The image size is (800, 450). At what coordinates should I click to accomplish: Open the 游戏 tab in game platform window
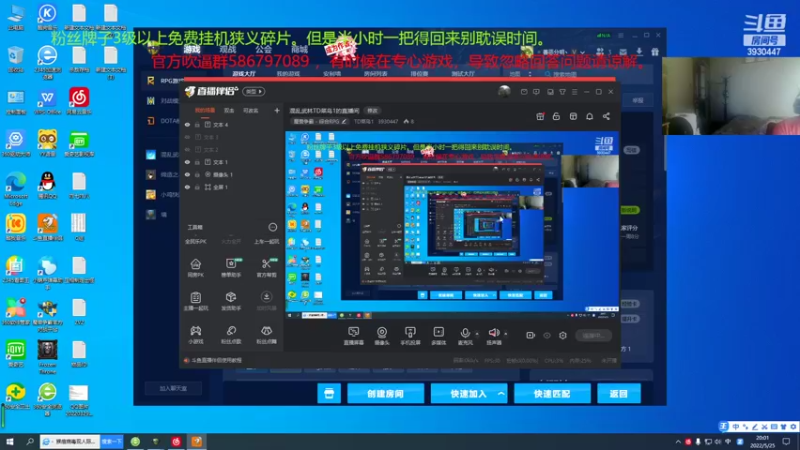192,49
